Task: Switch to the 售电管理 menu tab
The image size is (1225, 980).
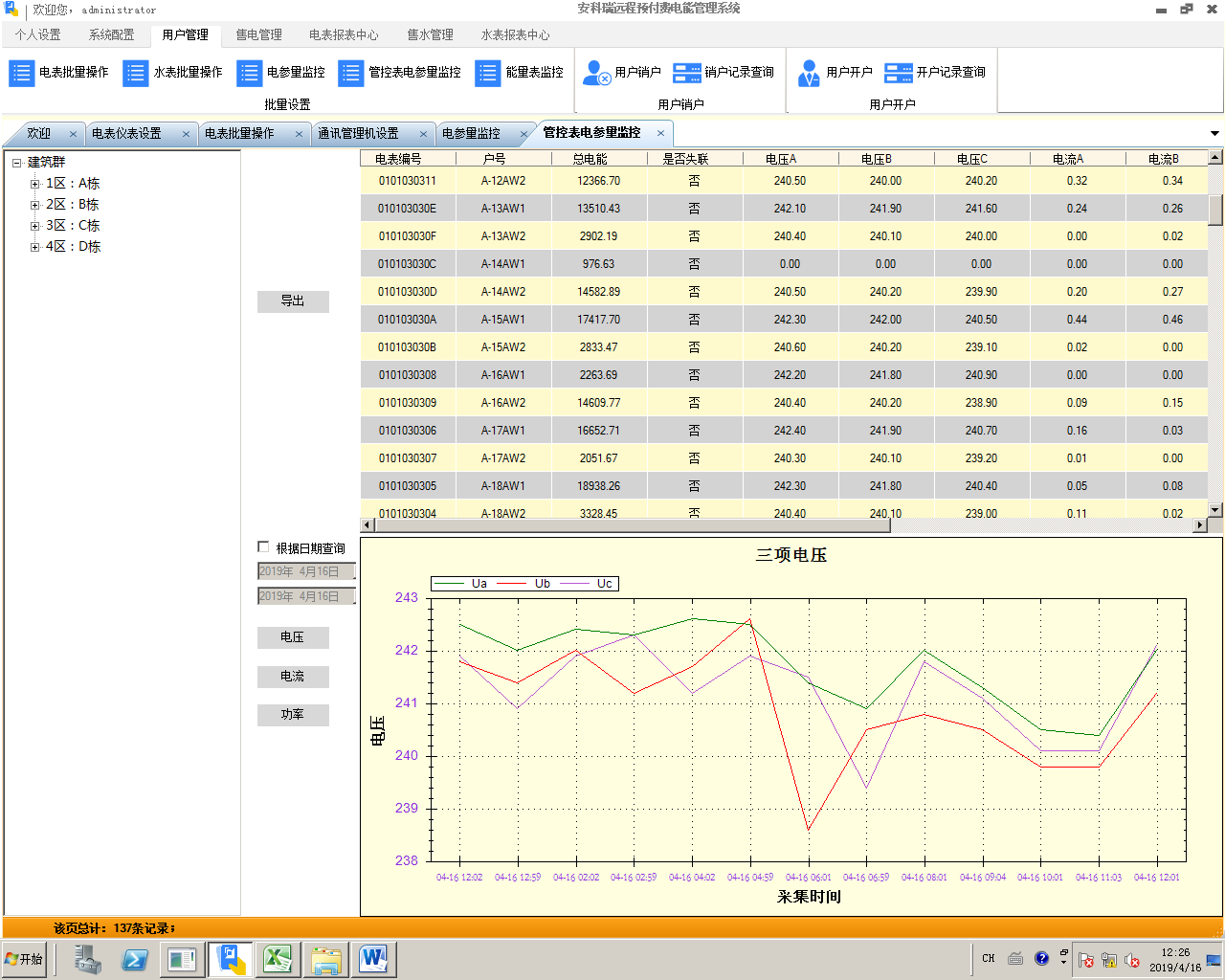Action: point(258,34)
